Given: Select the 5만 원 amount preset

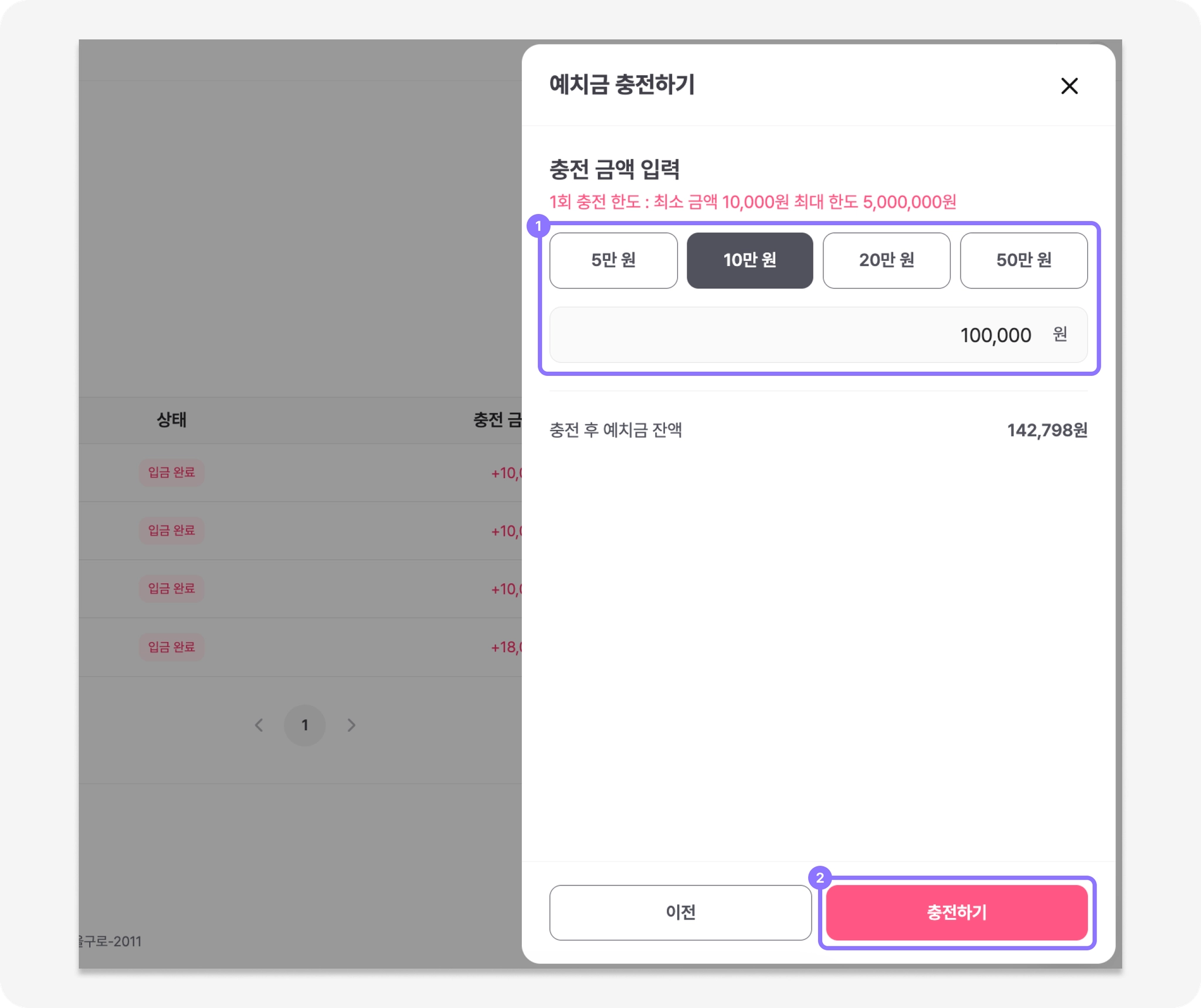Looking at the screenshot, I should [x=613, y=260].
